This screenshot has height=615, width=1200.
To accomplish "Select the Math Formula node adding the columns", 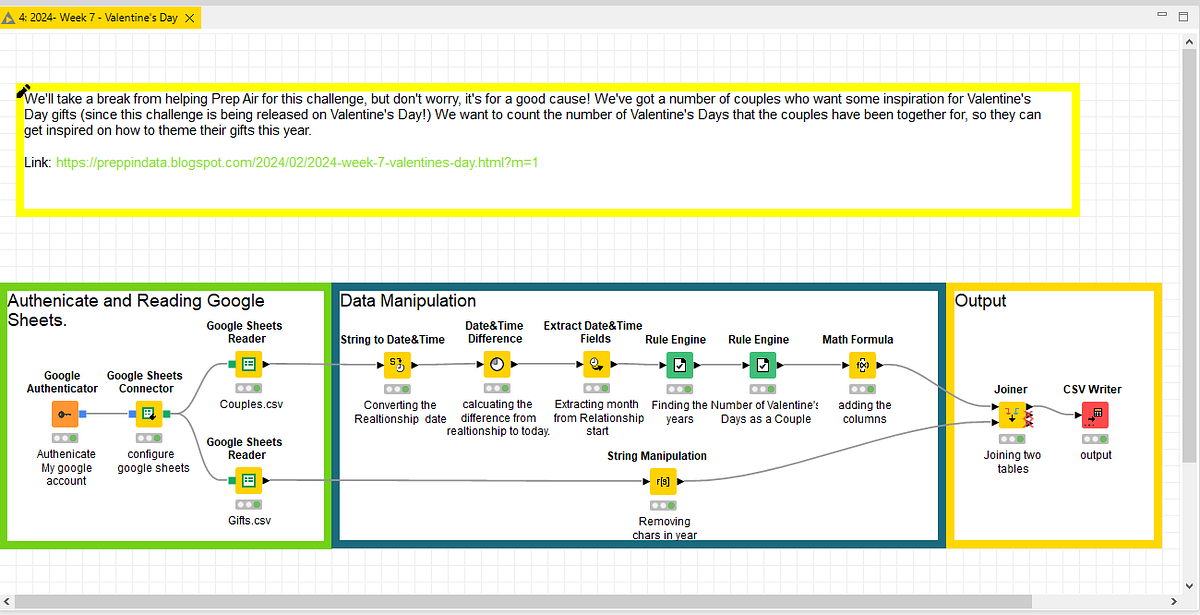I will point(862,365).
